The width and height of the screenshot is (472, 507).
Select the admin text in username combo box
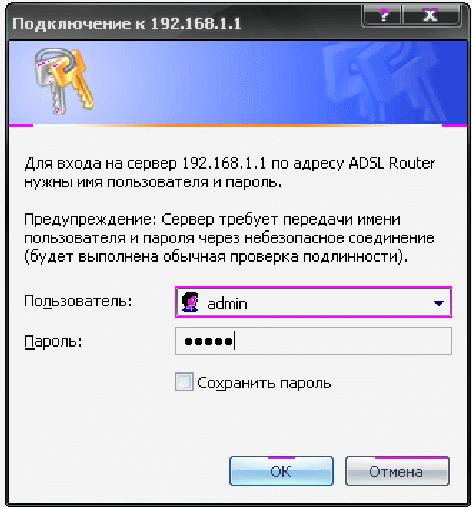[x=227, y=304]
